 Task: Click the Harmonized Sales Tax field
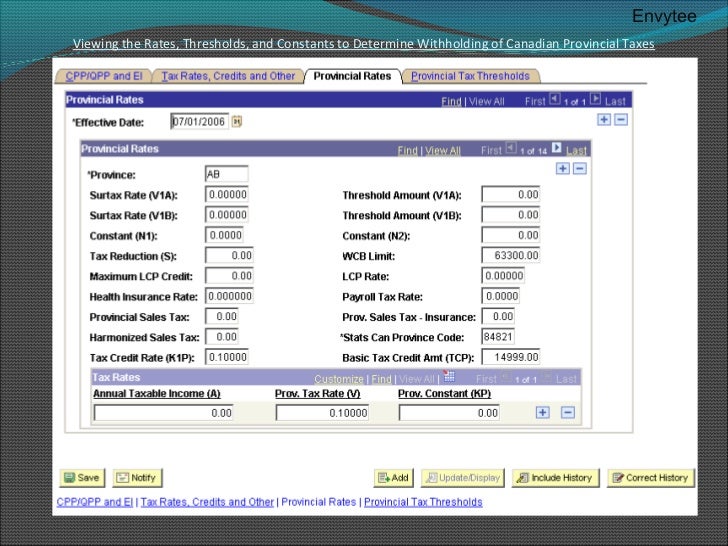click(221, 337)
